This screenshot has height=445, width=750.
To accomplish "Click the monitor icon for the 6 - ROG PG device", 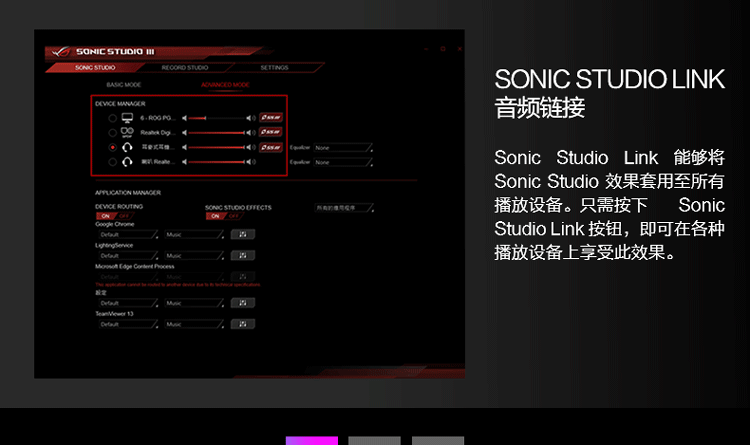I will [127, 118].
